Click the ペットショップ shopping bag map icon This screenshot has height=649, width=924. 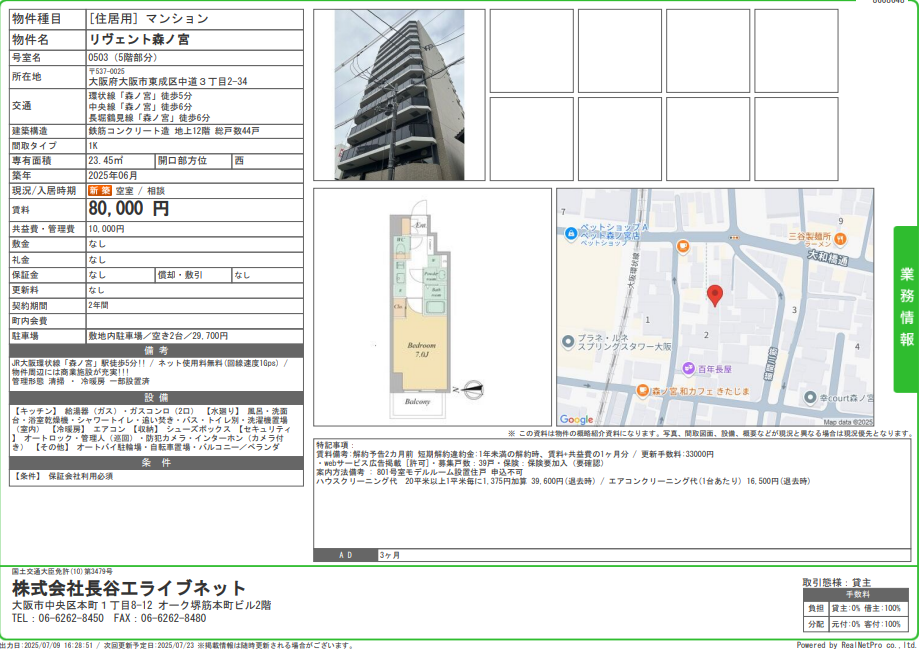pos(569,233)
